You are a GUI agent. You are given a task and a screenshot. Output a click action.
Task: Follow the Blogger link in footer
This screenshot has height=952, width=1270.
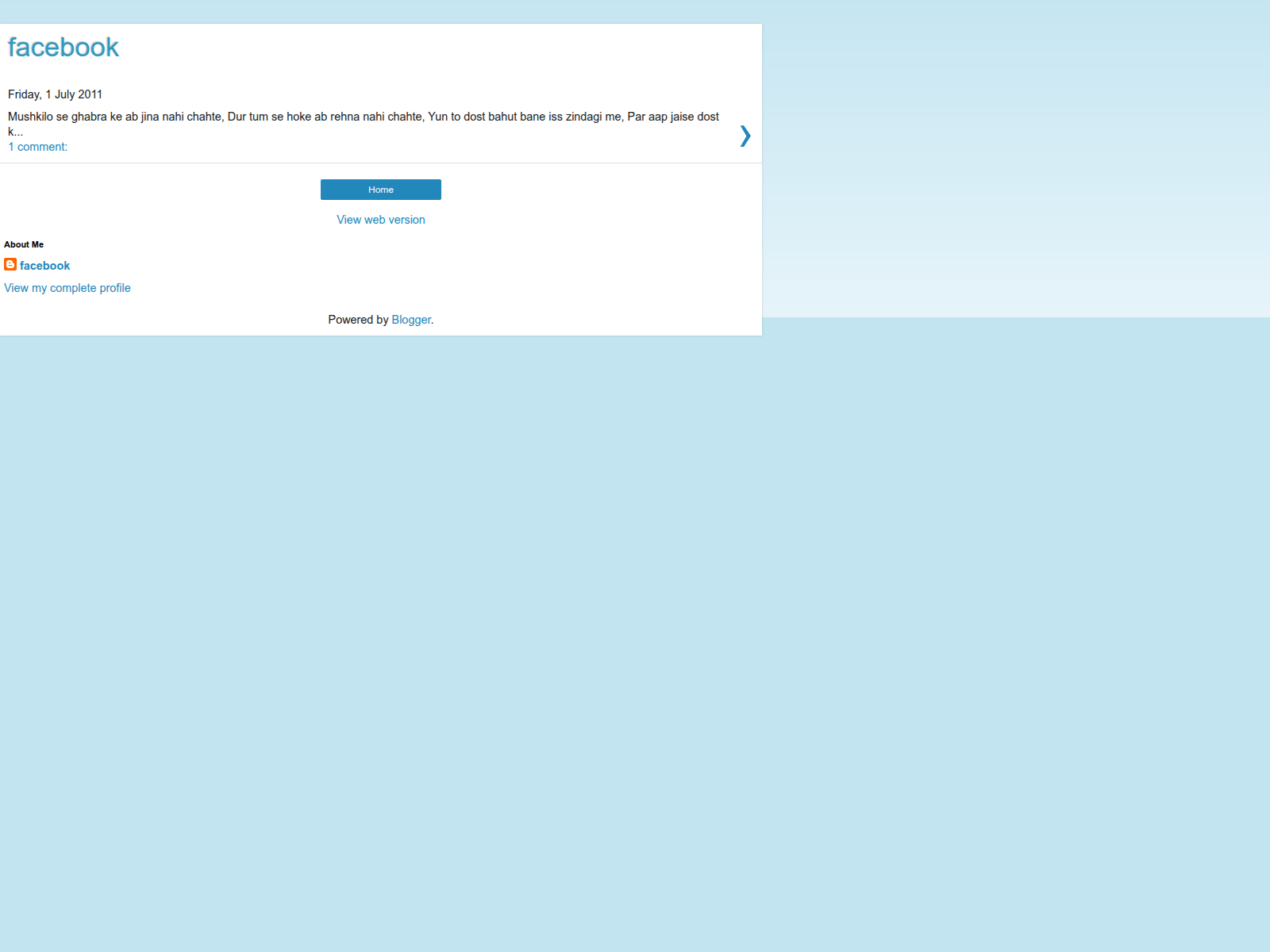point(411,320)
